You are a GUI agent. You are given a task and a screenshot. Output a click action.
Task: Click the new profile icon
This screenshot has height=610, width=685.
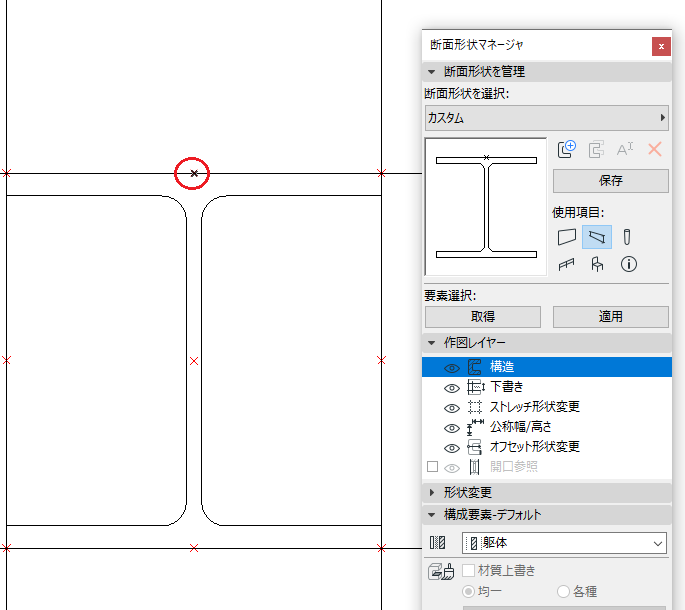pos(567,149)
